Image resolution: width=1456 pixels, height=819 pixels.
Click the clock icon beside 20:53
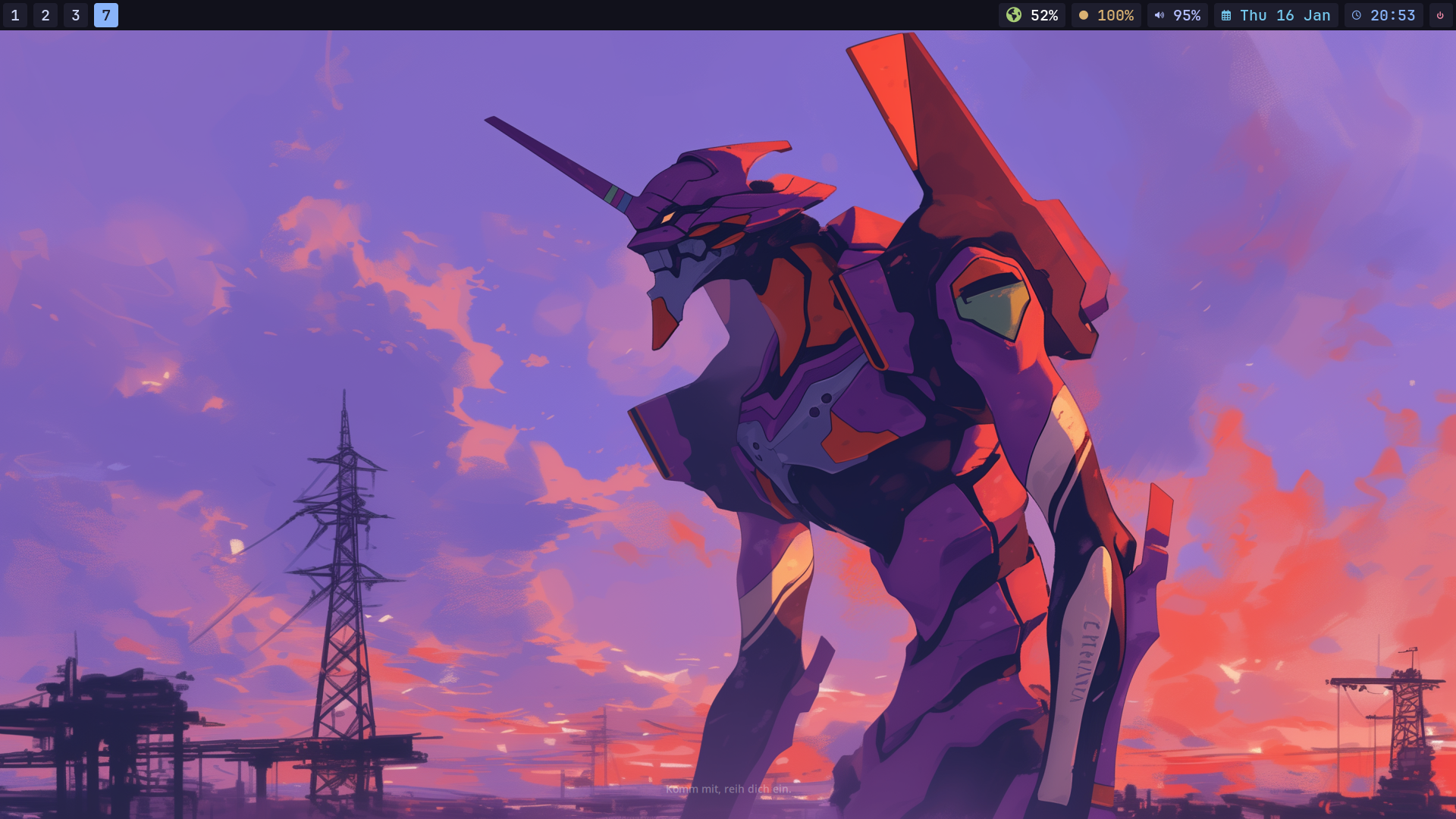[x=1357, y=15]
